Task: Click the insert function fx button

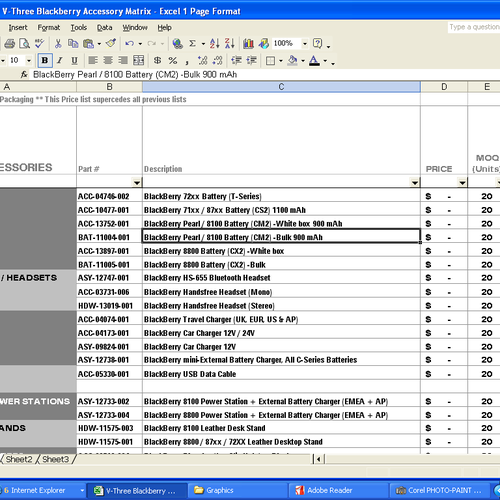Action: (x=24, y=74)
